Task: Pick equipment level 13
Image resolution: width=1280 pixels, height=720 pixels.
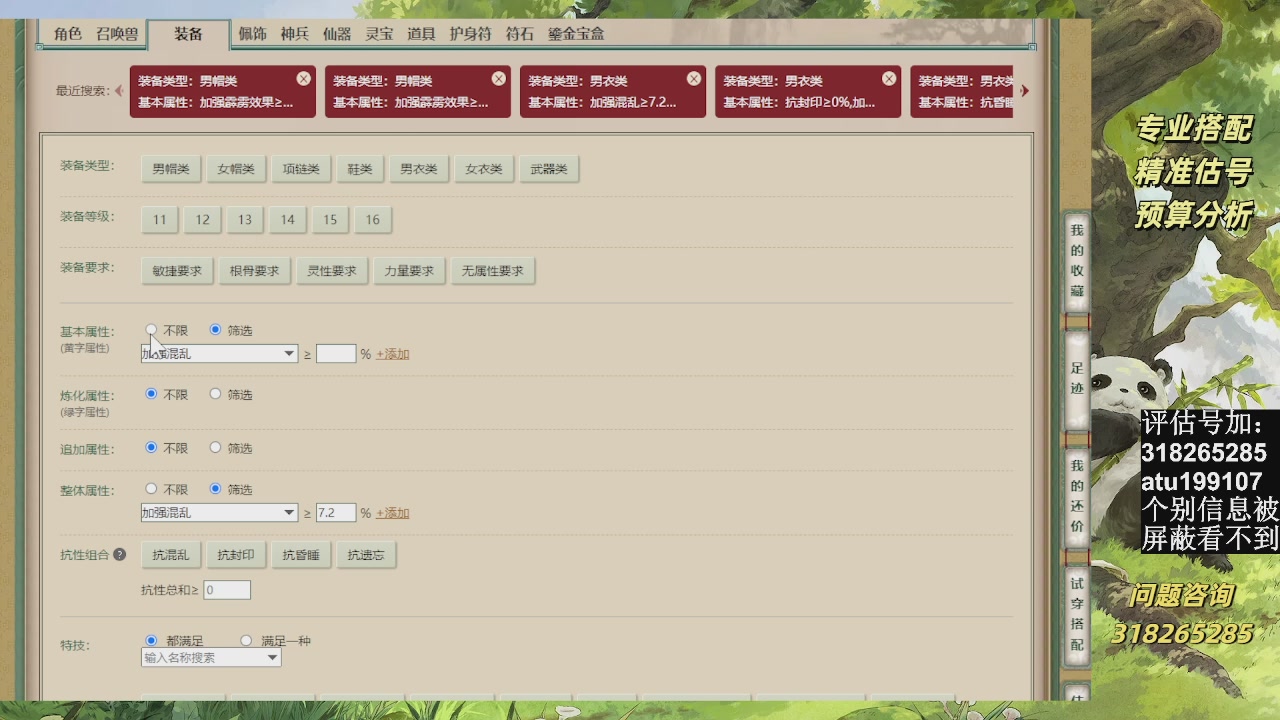Action: point(245,220)
